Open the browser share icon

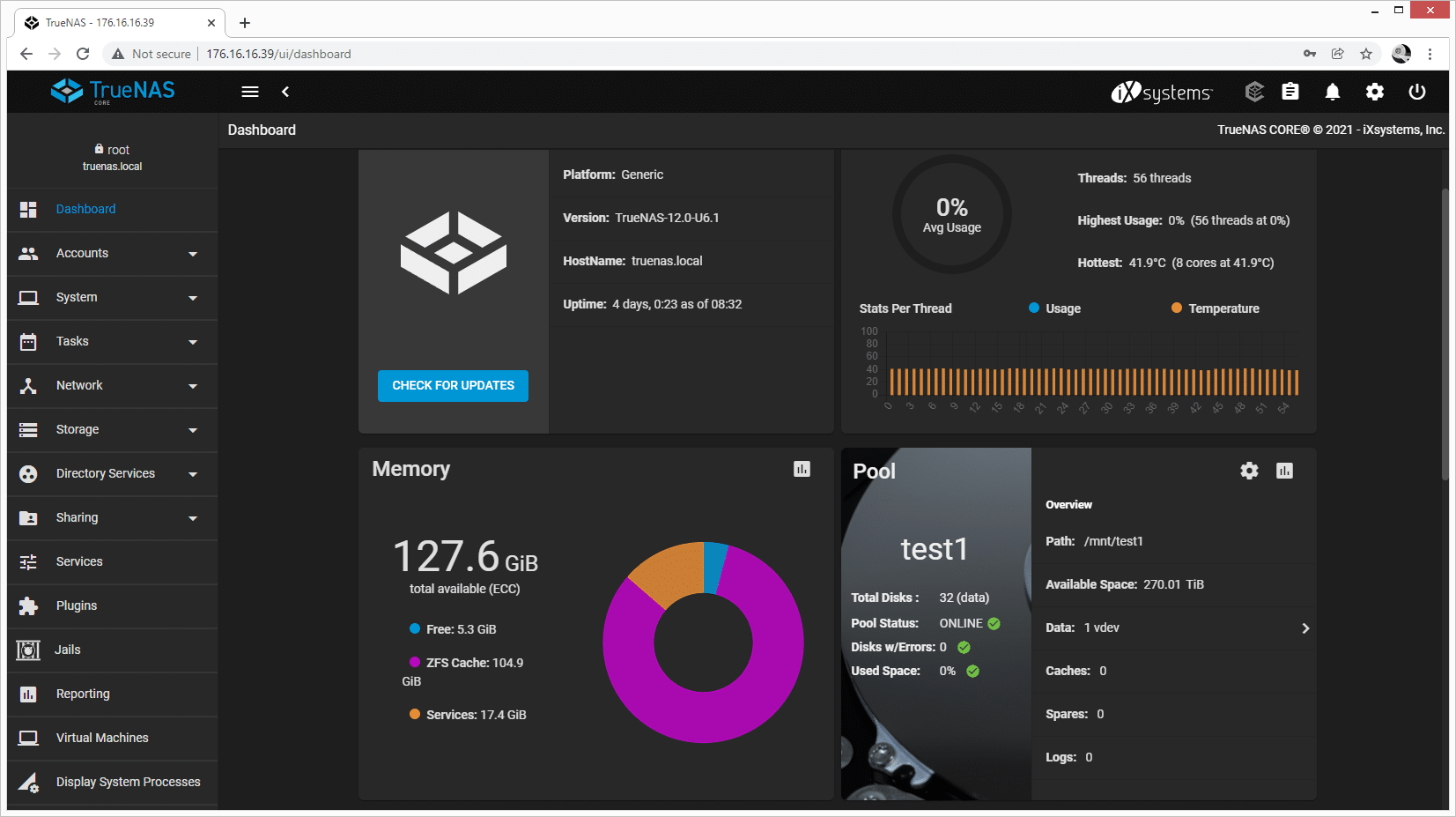coord(1338,54)
